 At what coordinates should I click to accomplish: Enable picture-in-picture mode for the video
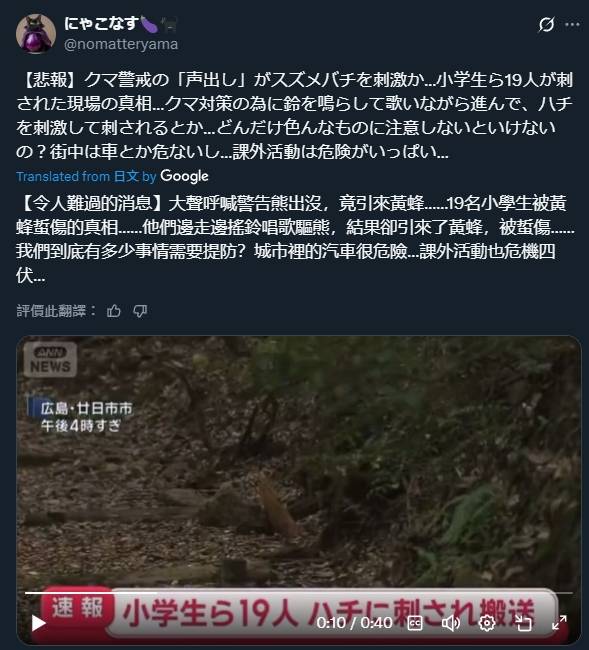pyautogui.click(x=523, y=623)
